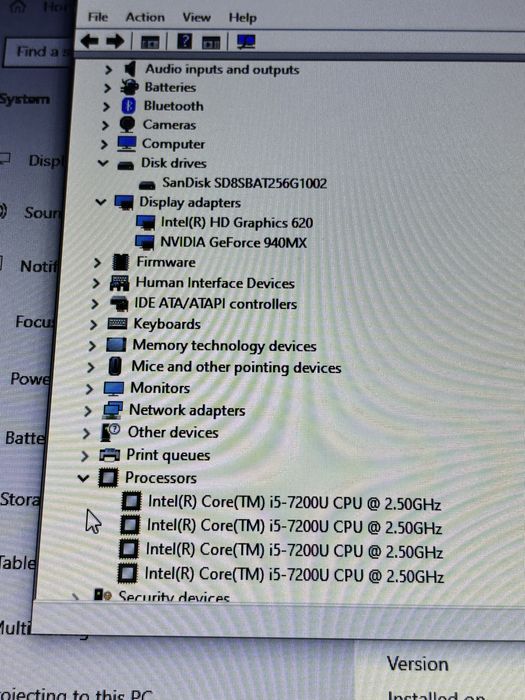Open Notifications in Settings window sidebar
Image resolution: width=525 pixels, height=700 pixels.
(39, 267)
